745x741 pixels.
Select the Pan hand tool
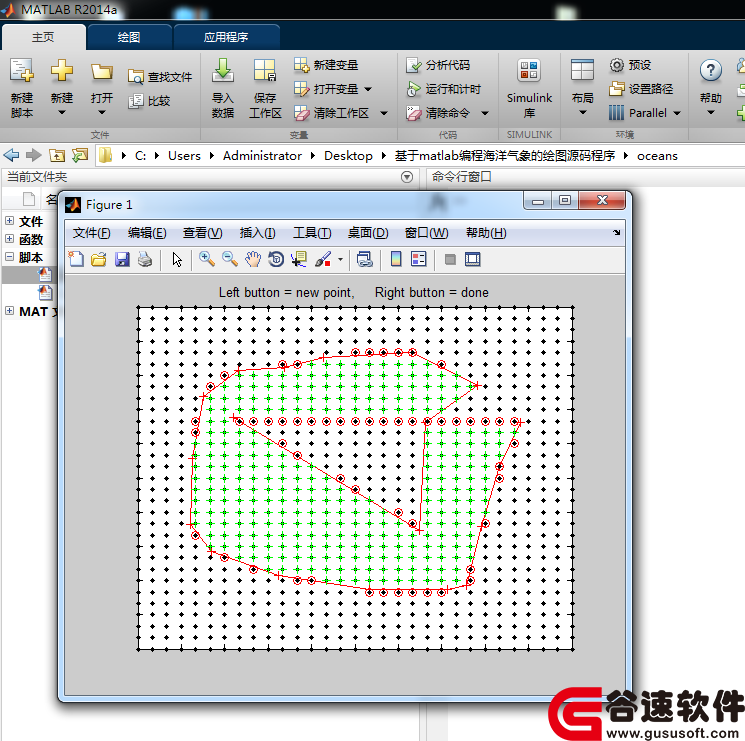[x=253, y=259]
